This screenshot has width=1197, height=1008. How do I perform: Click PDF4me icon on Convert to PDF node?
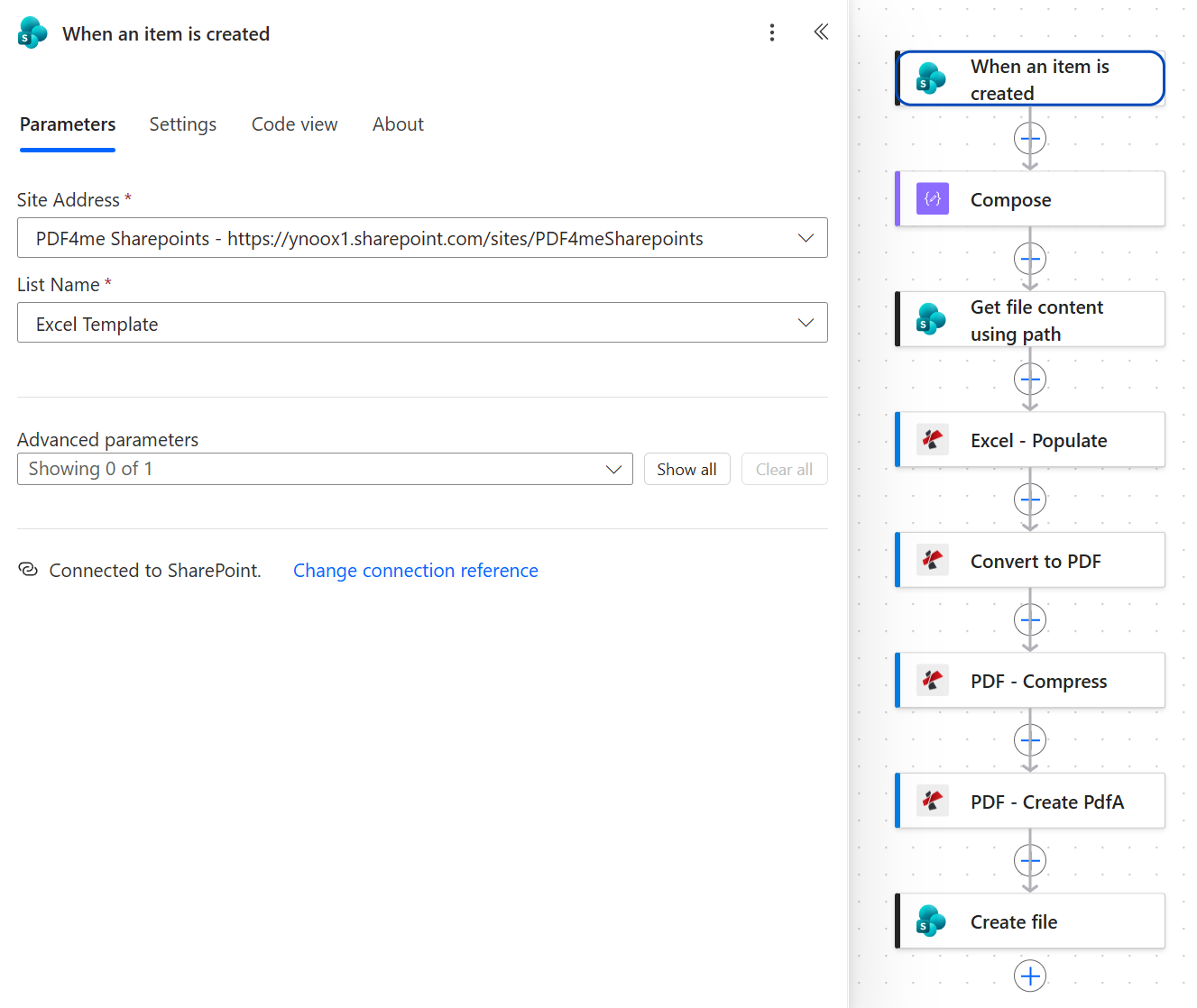(932, 560)
